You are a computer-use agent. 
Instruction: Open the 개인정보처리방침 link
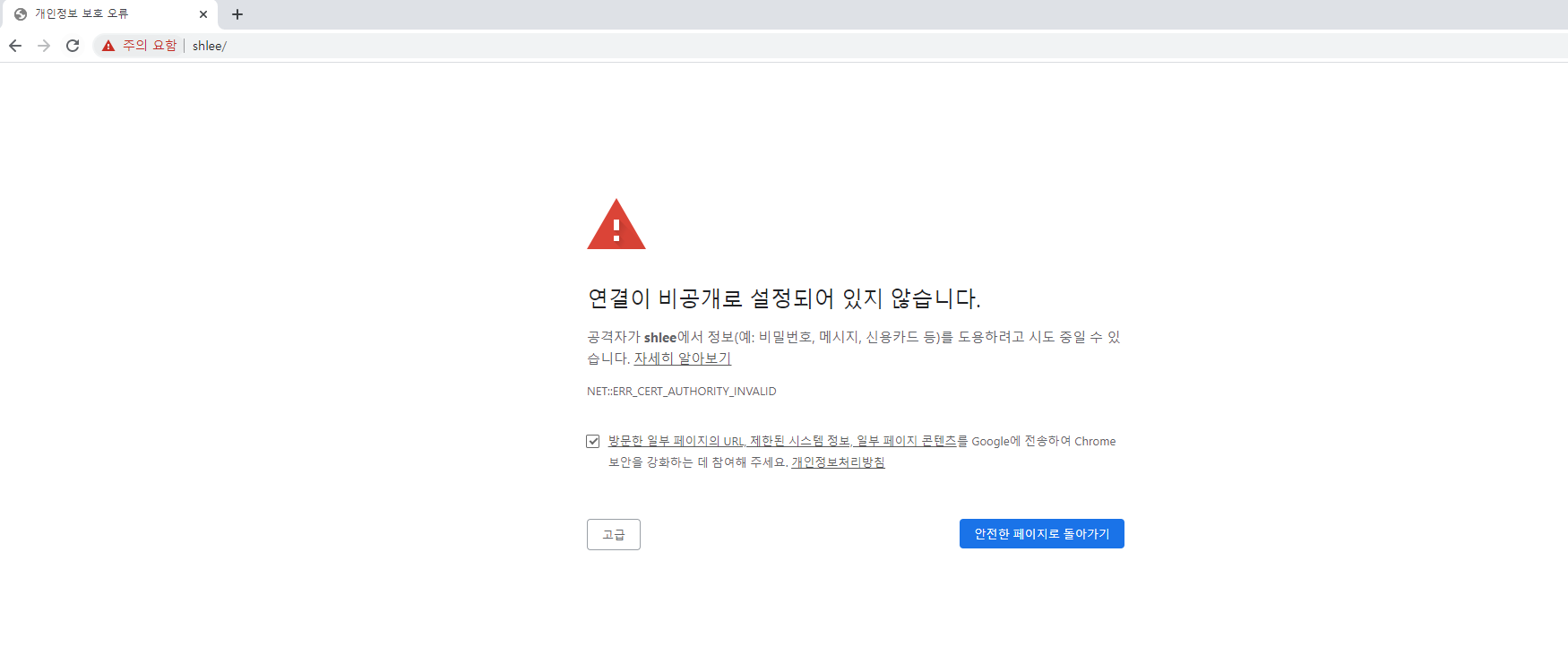point(838,462)
